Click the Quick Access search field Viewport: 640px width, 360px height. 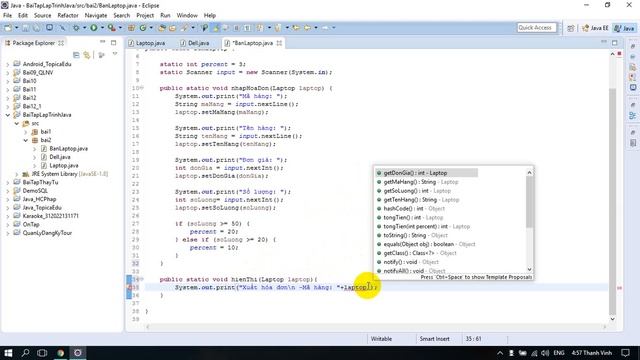point(536,28)
